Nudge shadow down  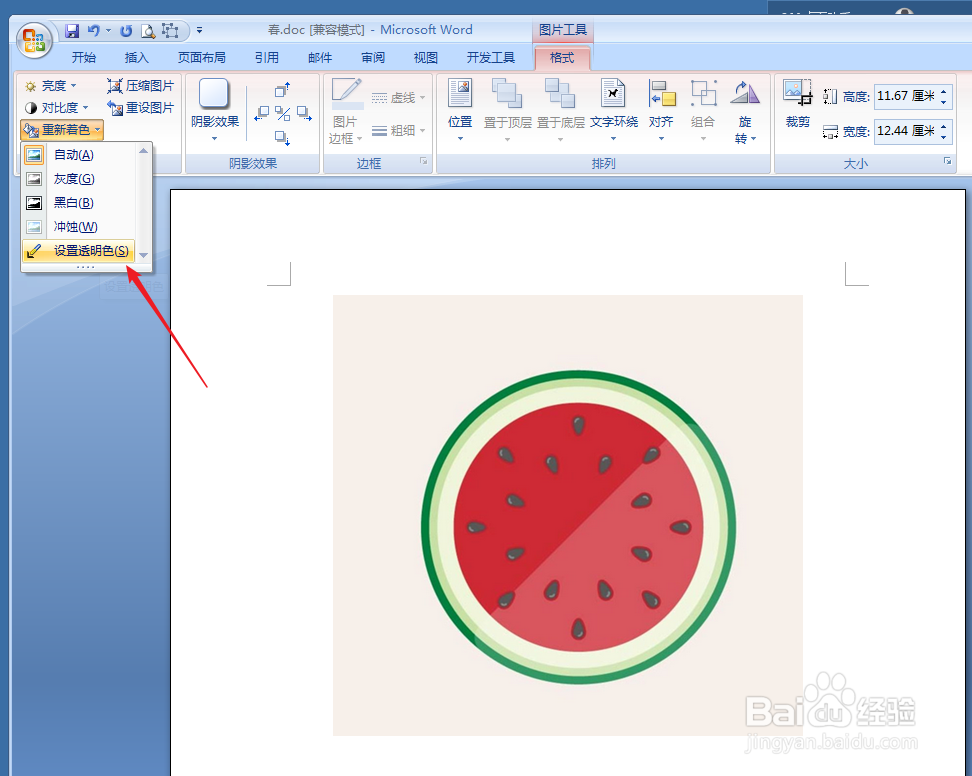point(283,138)
